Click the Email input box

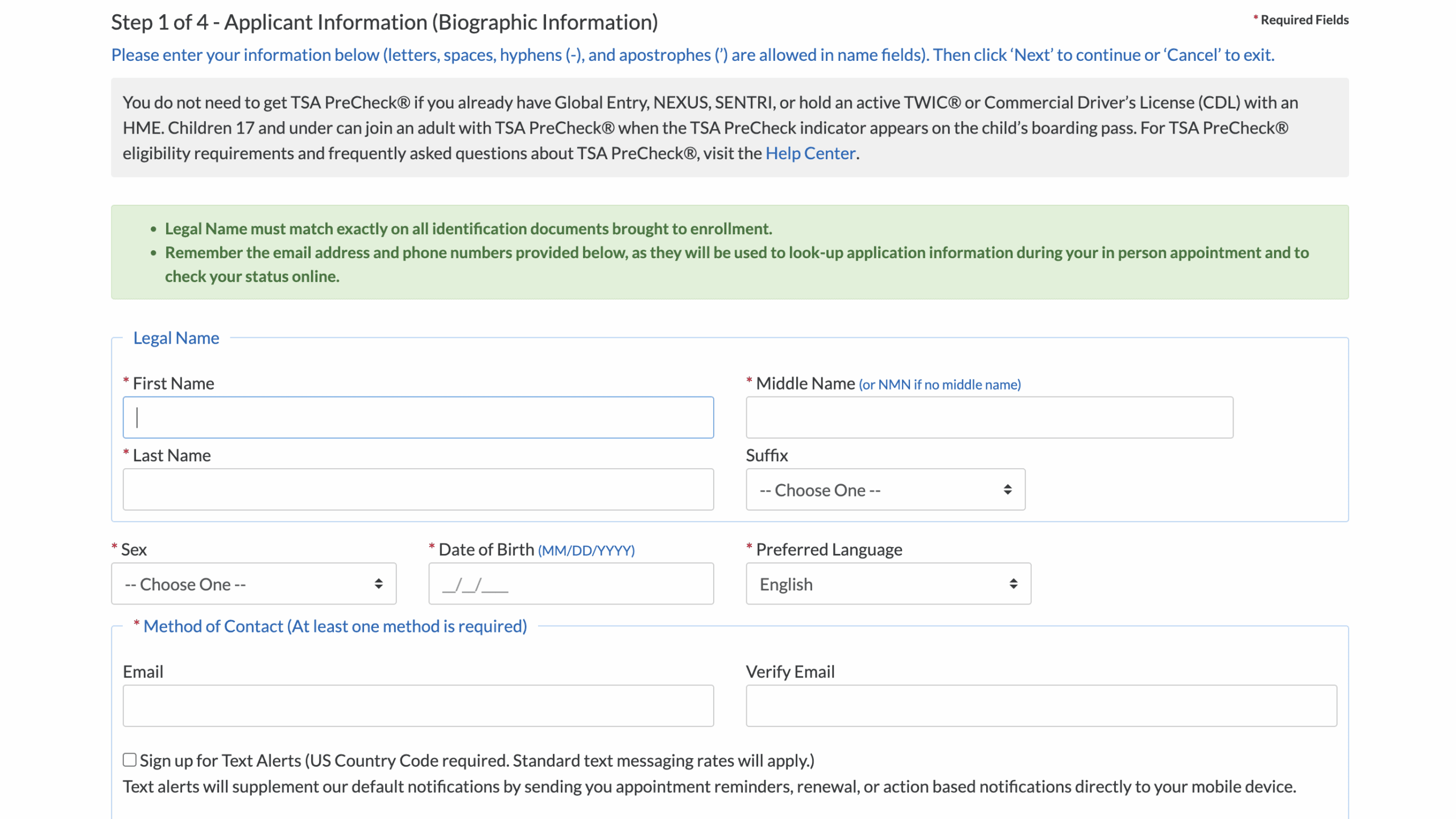click(418, 705)
